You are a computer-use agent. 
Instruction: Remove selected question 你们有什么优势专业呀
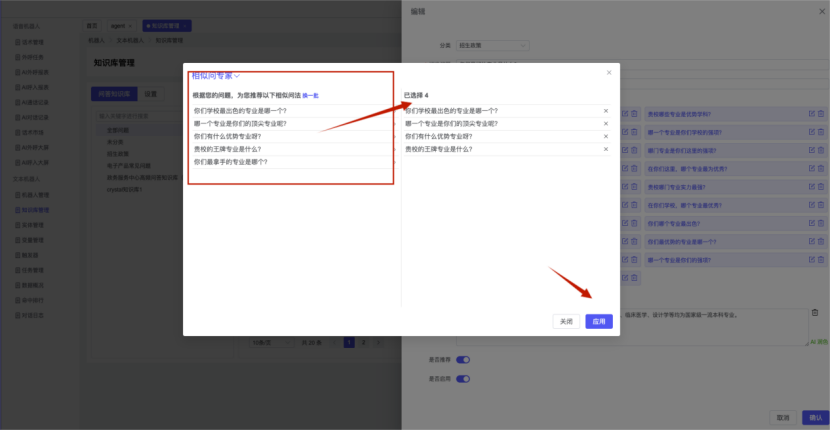[605, 136]
